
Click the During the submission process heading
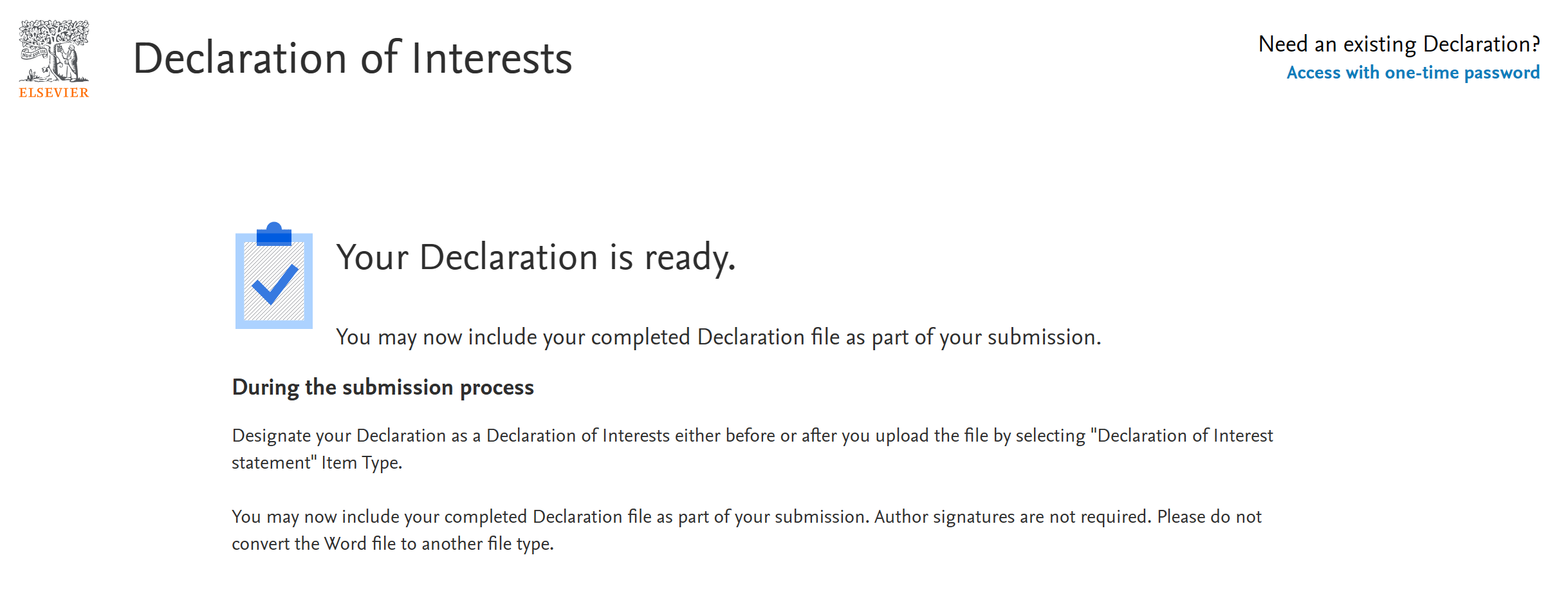(x=383, y=387)
